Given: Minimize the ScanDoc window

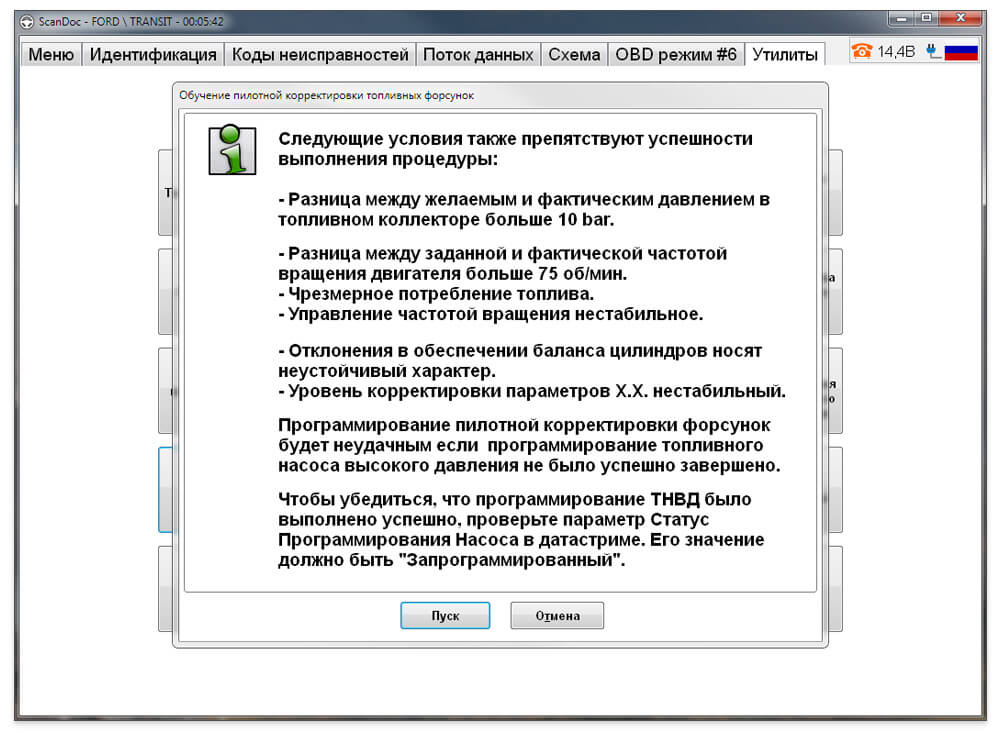Looking at the screenshot, I should 901,18.
